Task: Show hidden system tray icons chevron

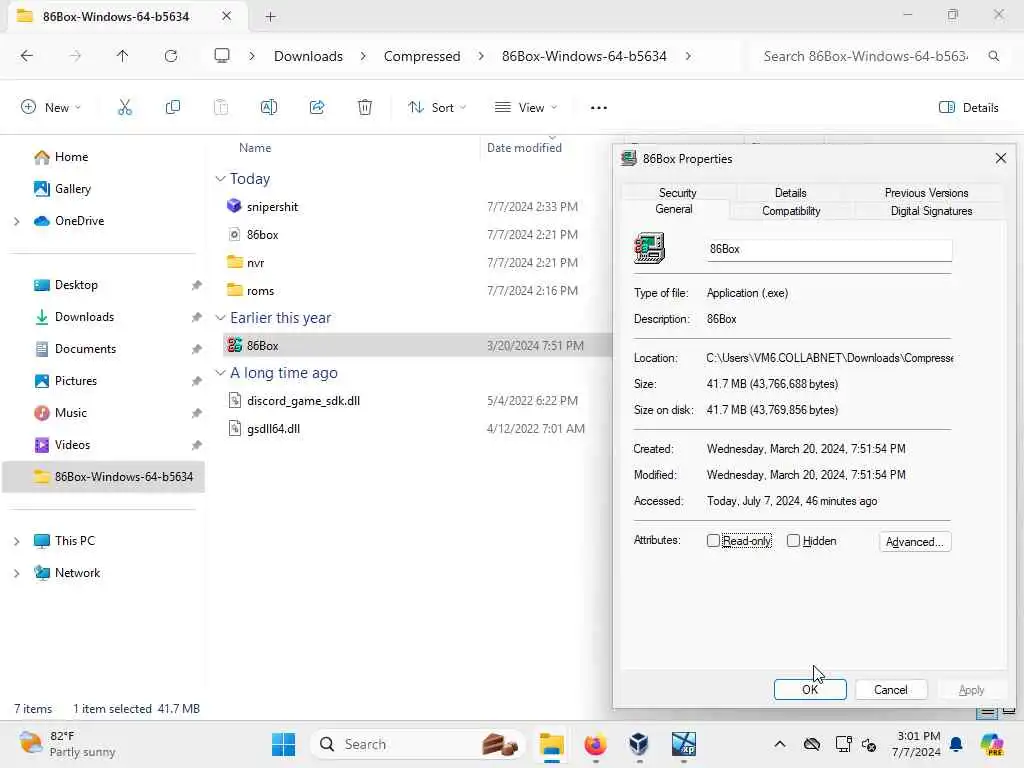Action: (x=780, y=744)
